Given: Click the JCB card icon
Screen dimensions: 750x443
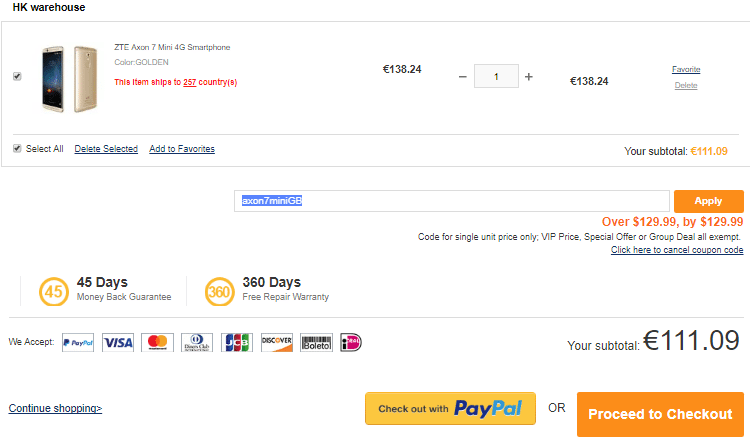Looking at the screenshot, I should [237, 343].
